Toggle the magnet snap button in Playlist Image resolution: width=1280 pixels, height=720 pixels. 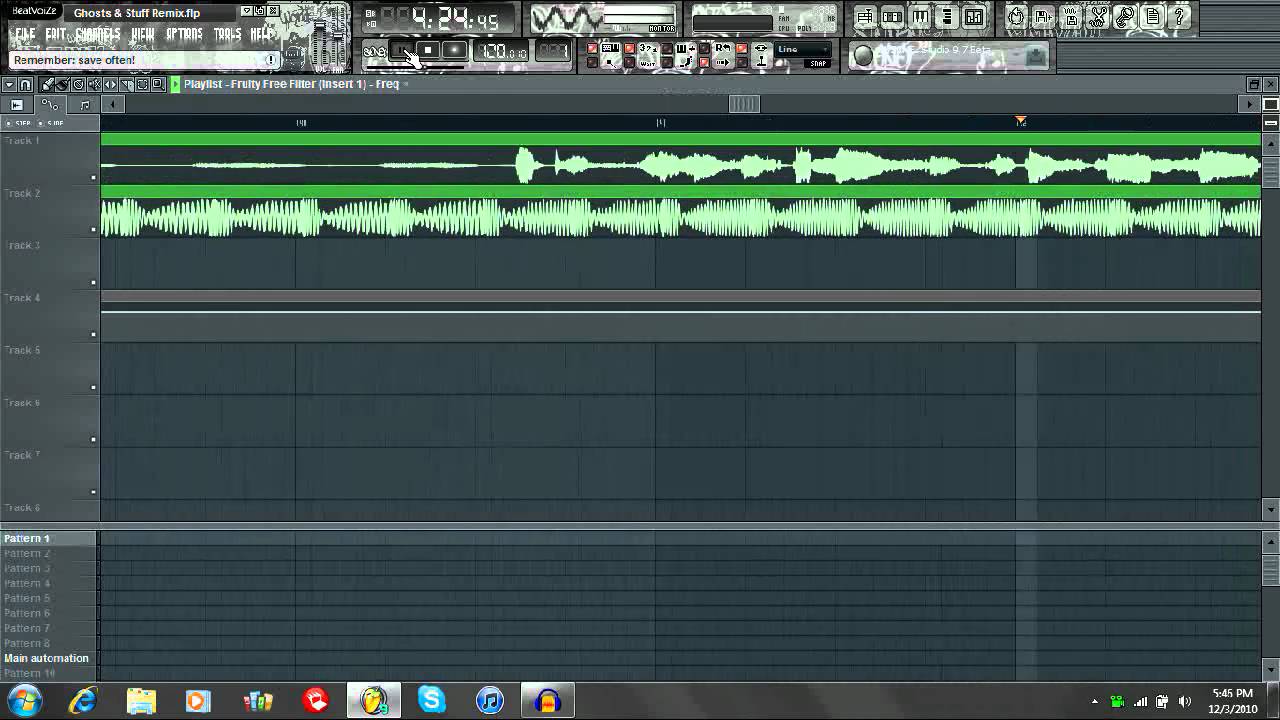click(25, 85)
